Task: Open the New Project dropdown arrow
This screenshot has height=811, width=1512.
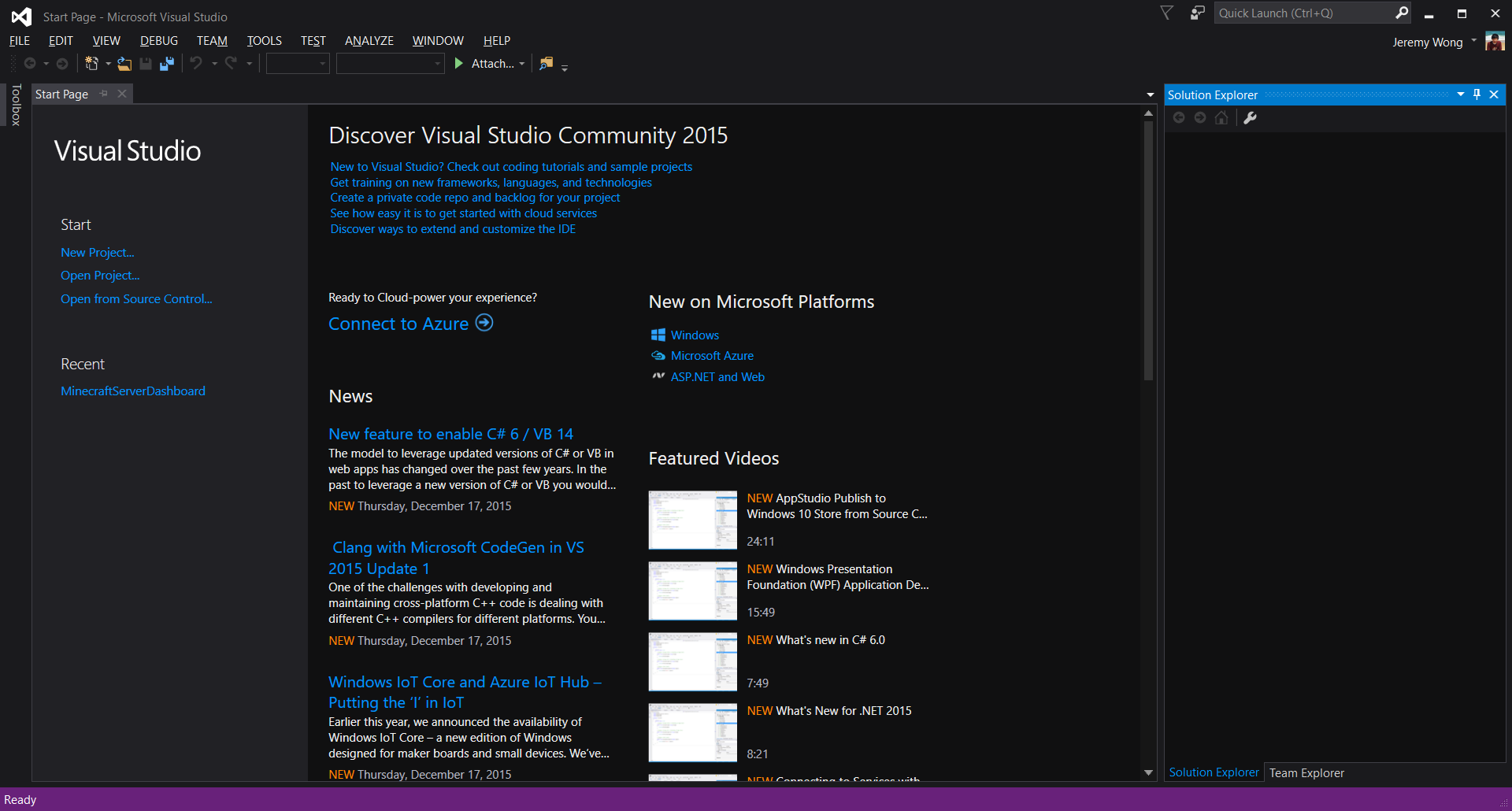Action: pos(108,64)
